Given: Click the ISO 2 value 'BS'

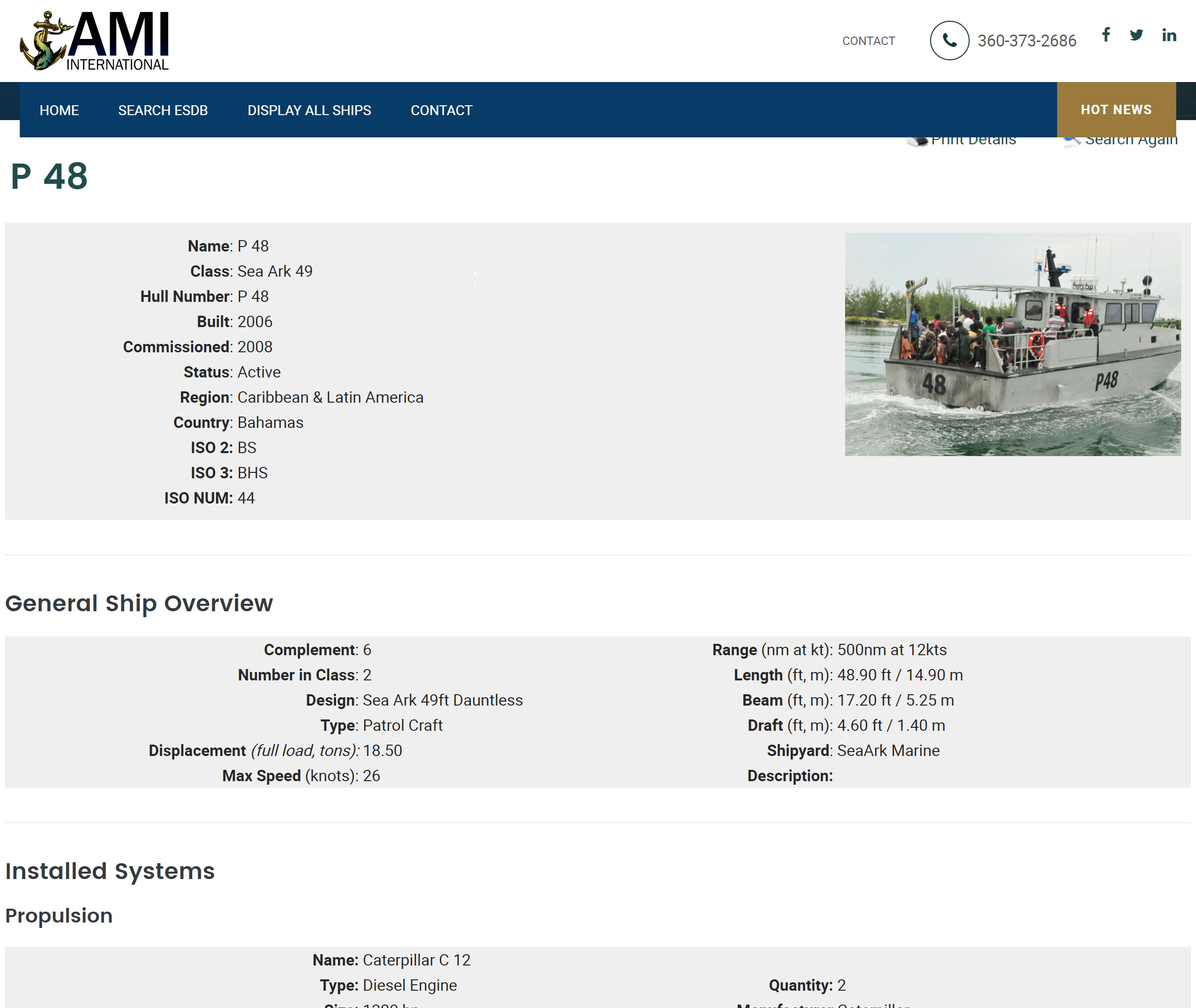Looking at the screenshot, I should coord(247,448).
